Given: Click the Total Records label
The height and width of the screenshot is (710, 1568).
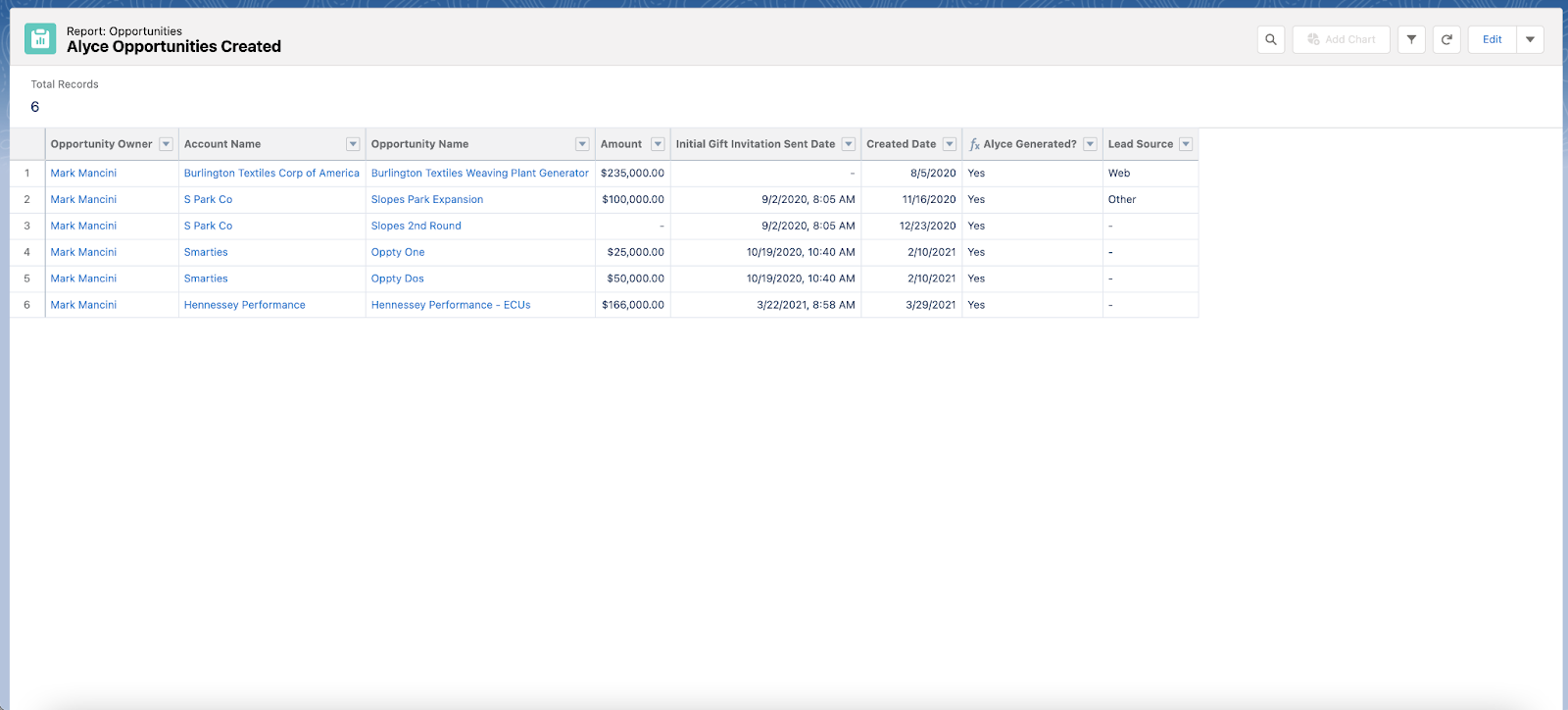Looking at the screenshot, I should (65, 84).
